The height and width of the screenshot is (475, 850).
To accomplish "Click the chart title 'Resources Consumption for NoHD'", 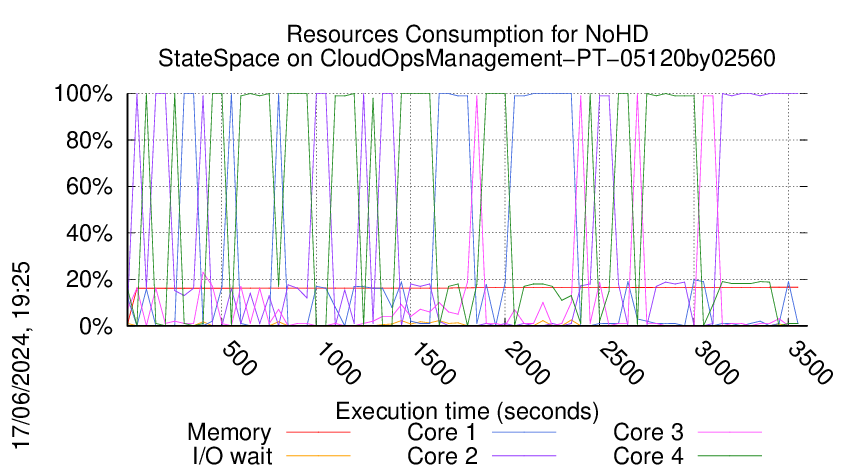I will [x=467, y=34].
